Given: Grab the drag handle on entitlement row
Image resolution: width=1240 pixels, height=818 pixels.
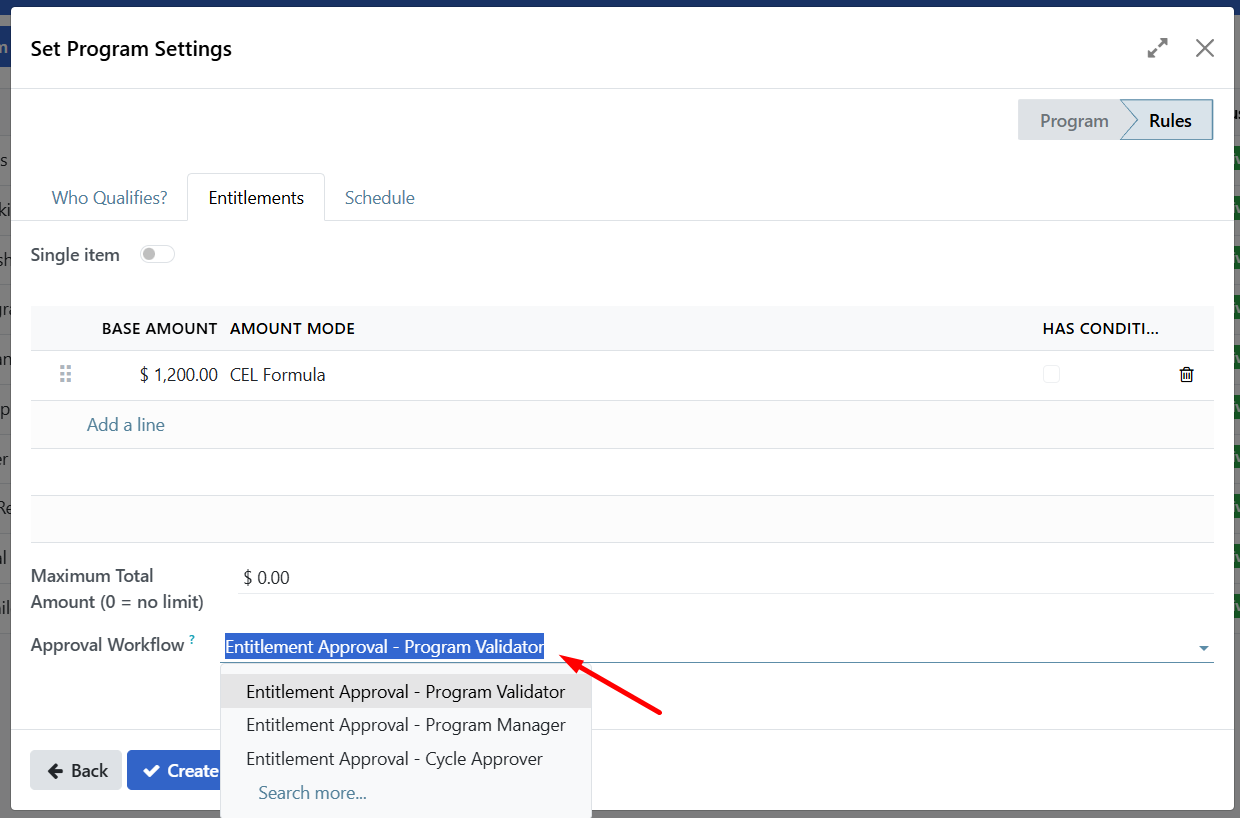Looking at the screenshot, I should tap(66, 375).
